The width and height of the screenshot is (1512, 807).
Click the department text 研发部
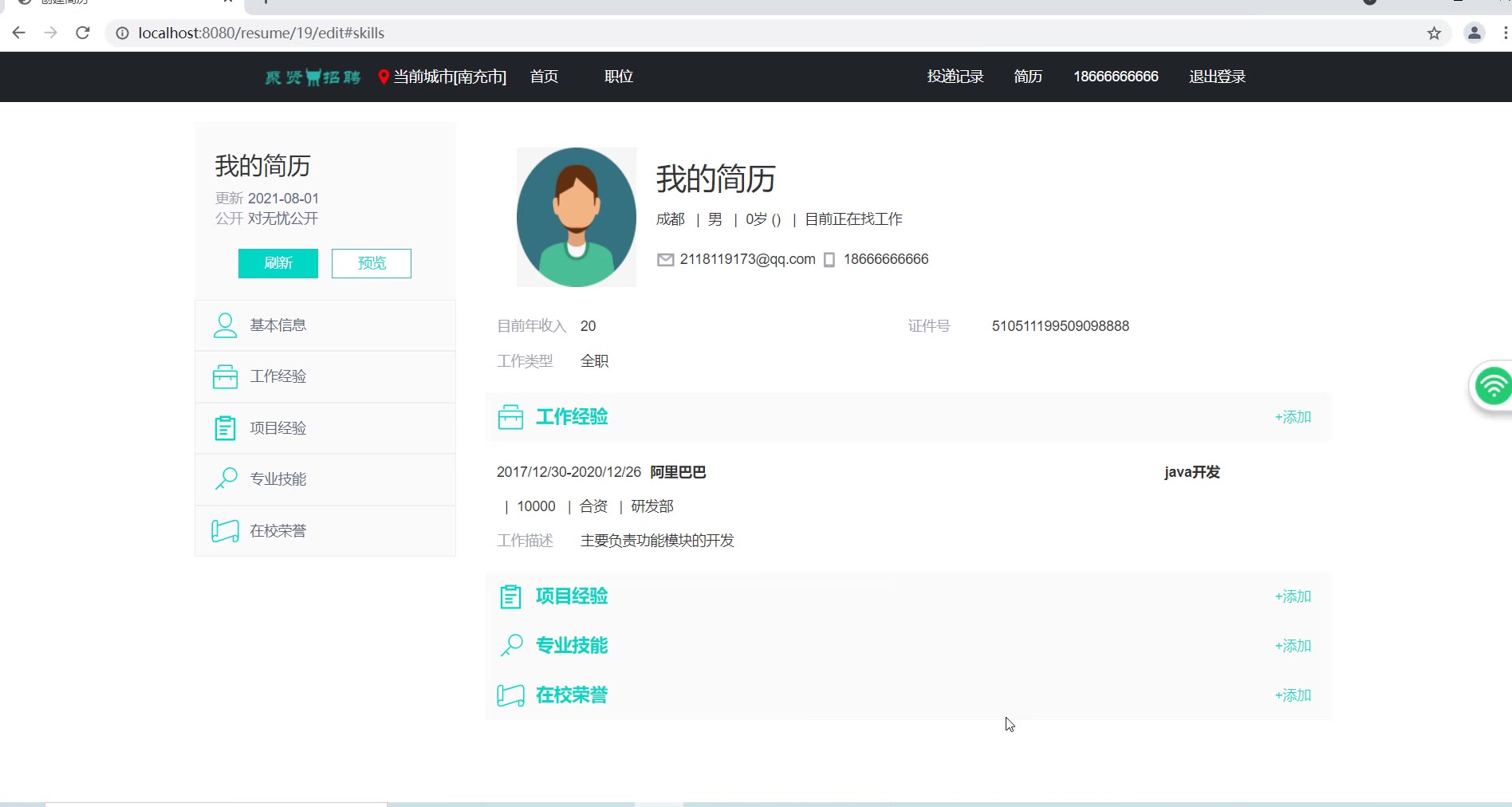click(x=652, y=506)
